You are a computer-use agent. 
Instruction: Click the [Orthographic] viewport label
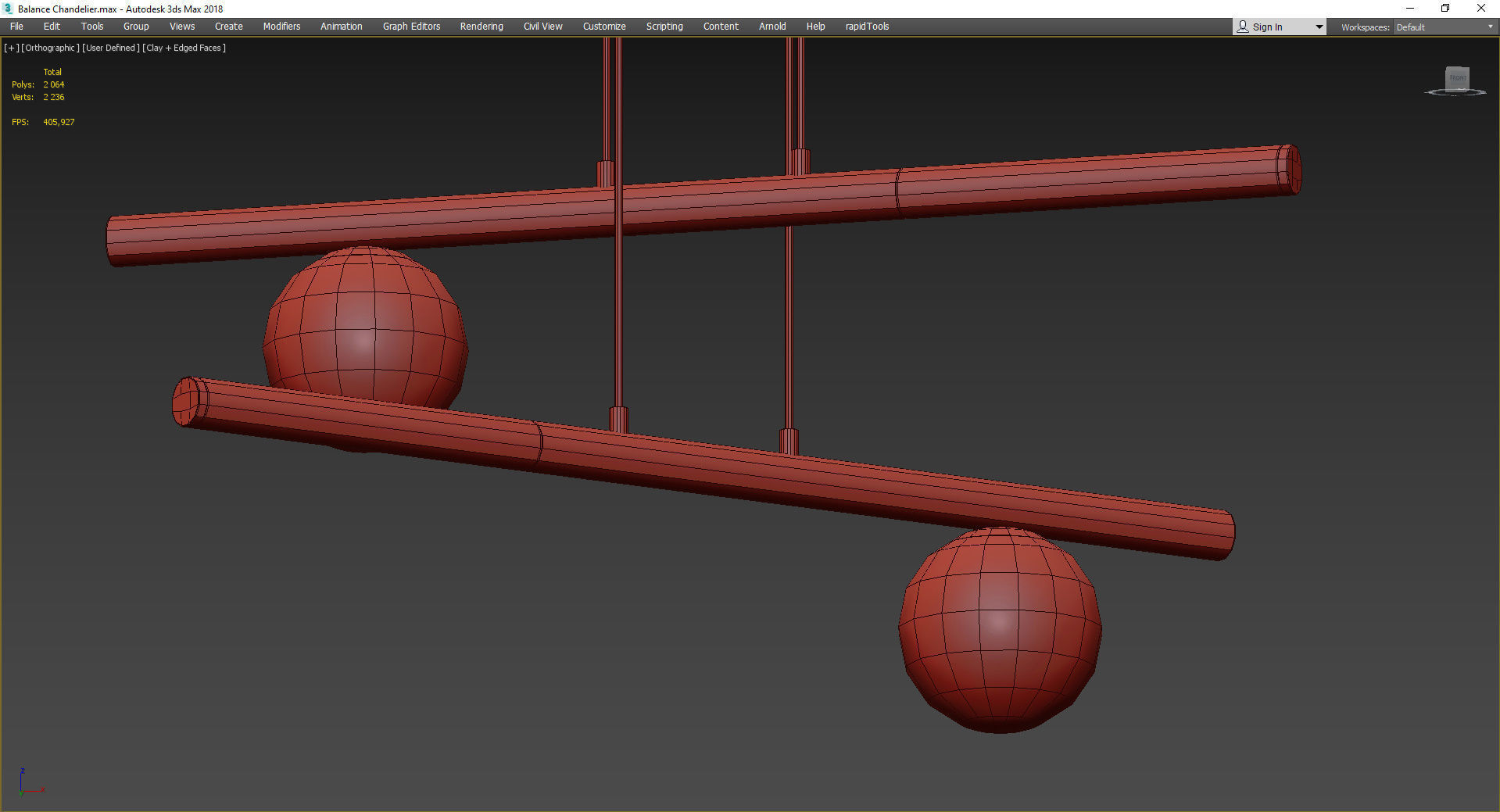[x=50, y=48]
